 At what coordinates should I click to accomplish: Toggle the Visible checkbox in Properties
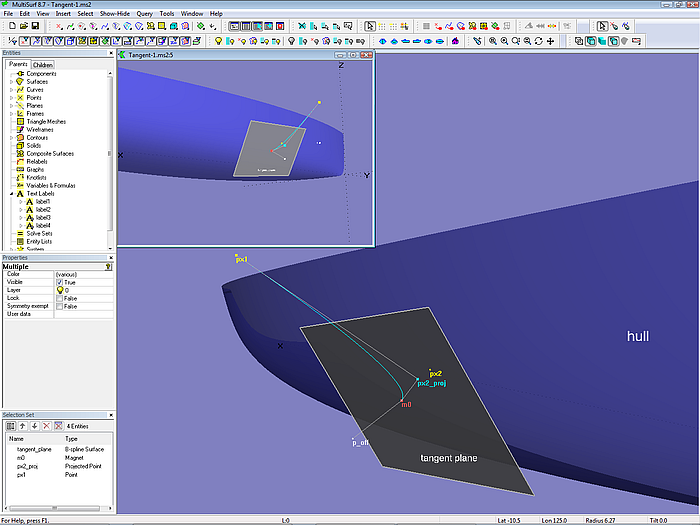coord(60,283)
